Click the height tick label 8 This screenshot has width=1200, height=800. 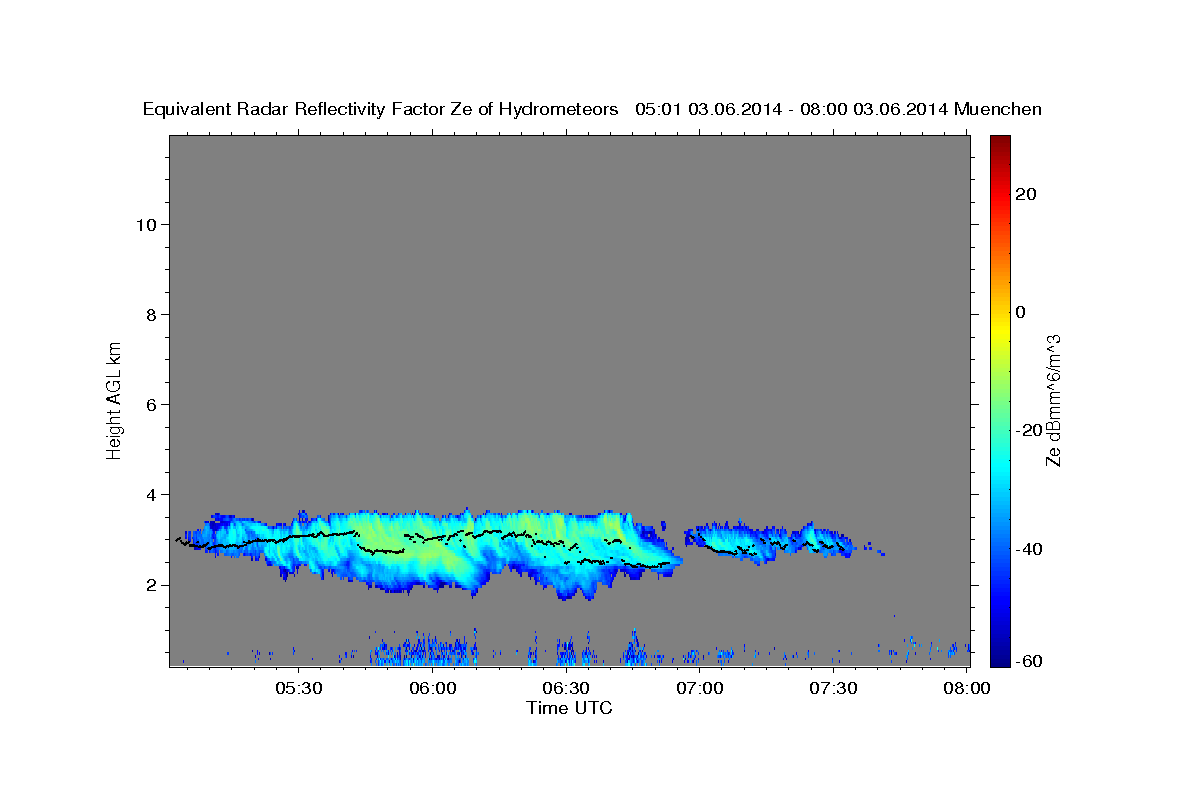coord(152,314)
